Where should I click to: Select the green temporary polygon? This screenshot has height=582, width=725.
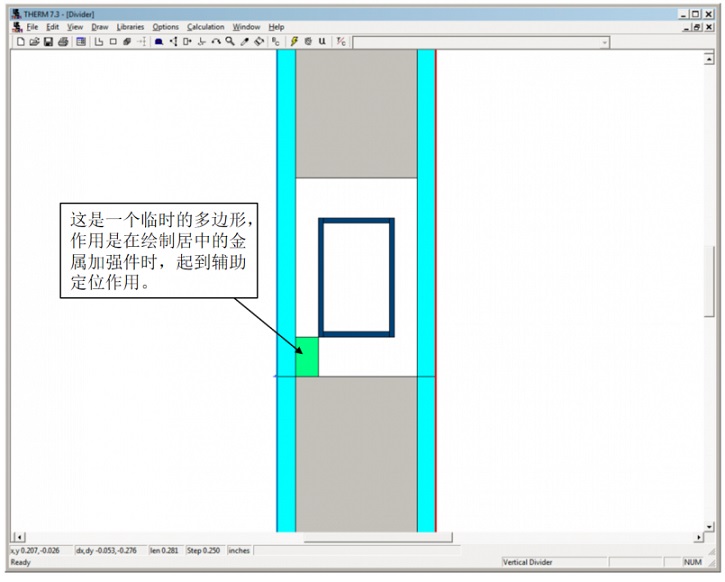pyautogui.click(x=307, y=358)
